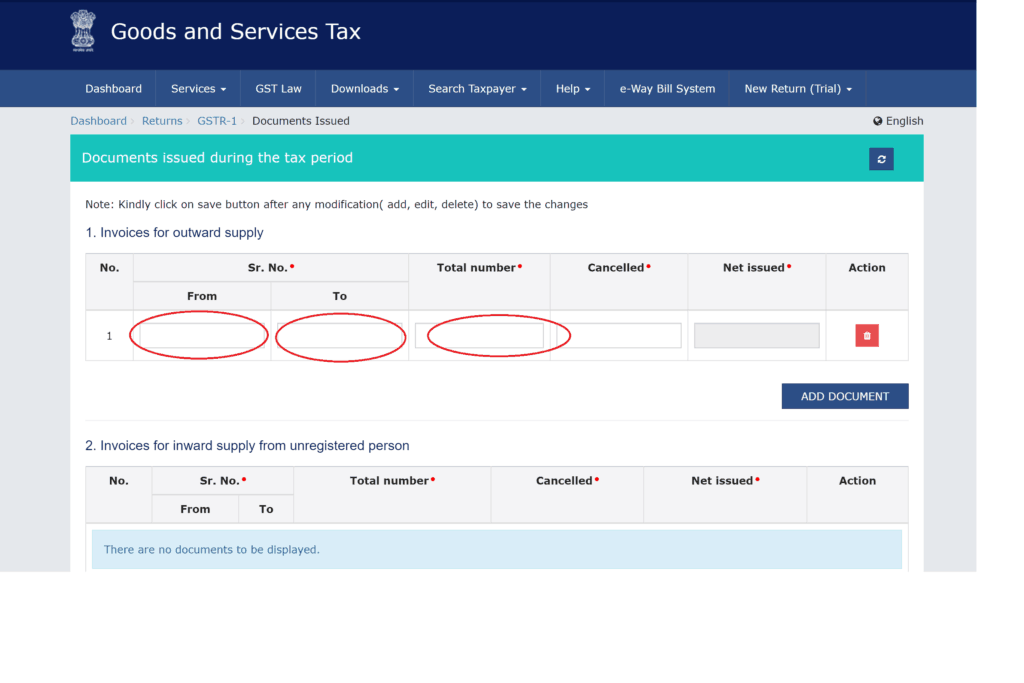Click the note about clicking the save button
Screen dimensions: 1024x683
point(336,204)
